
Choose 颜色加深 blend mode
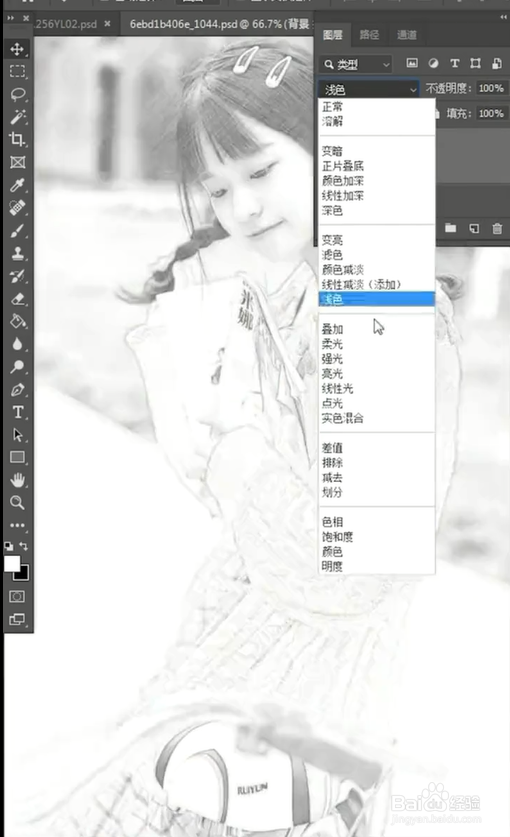[x=376, y=181]
